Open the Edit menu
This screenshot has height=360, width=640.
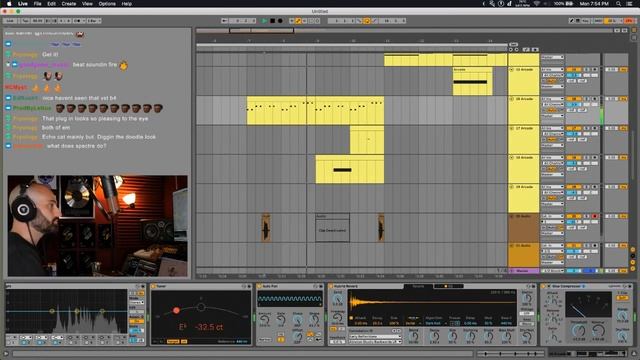51,4
